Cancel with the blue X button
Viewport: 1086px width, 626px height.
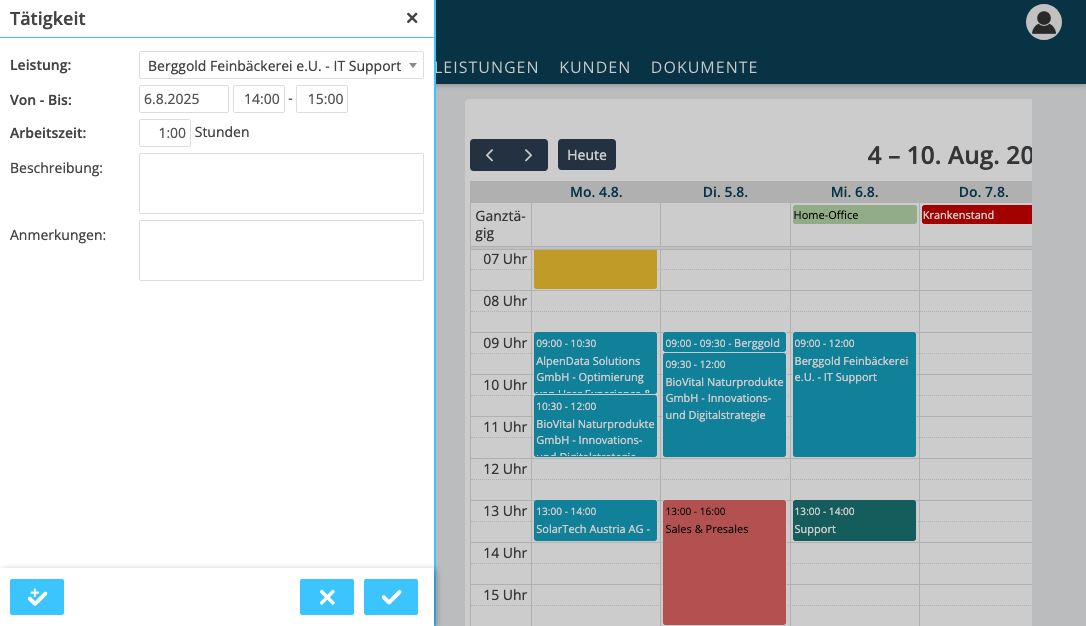[x=327, y=597]
